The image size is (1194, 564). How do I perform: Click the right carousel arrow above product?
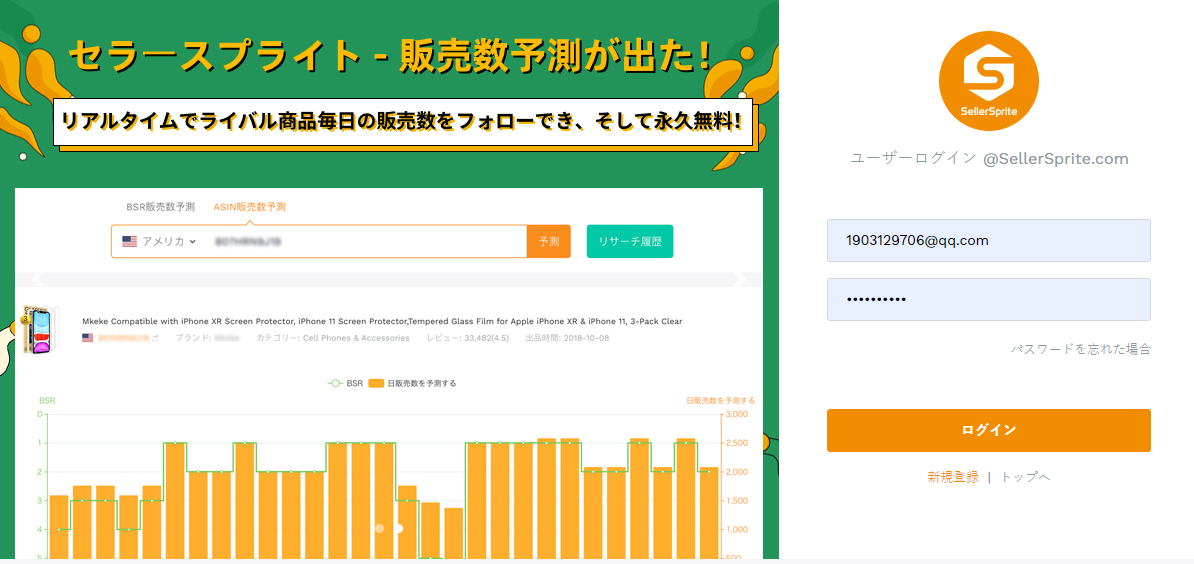tap(739, 279)
